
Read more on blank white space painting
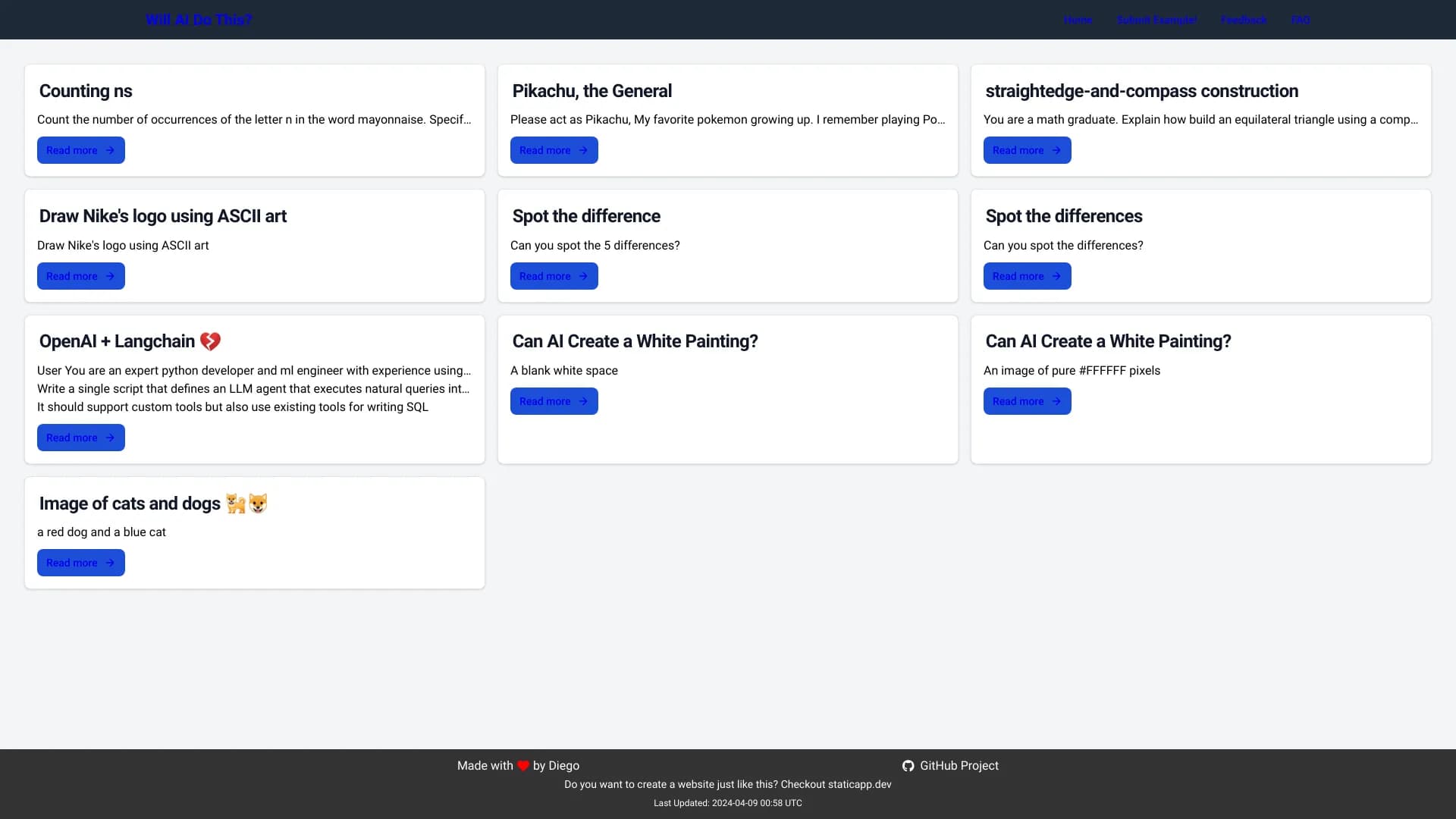554,401
